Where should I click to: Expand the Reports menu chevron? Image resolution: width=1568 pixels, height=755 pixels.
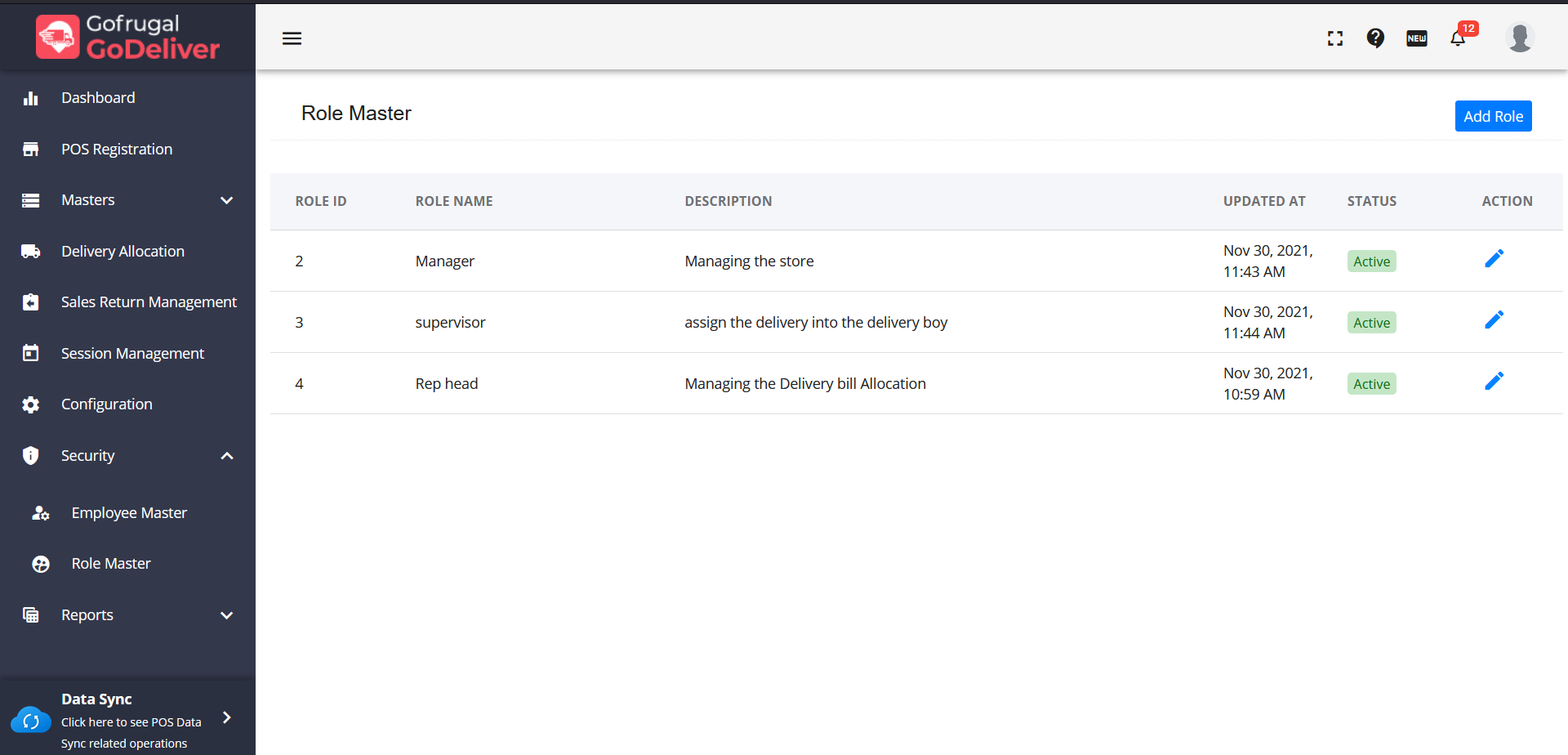coord(227,615)
